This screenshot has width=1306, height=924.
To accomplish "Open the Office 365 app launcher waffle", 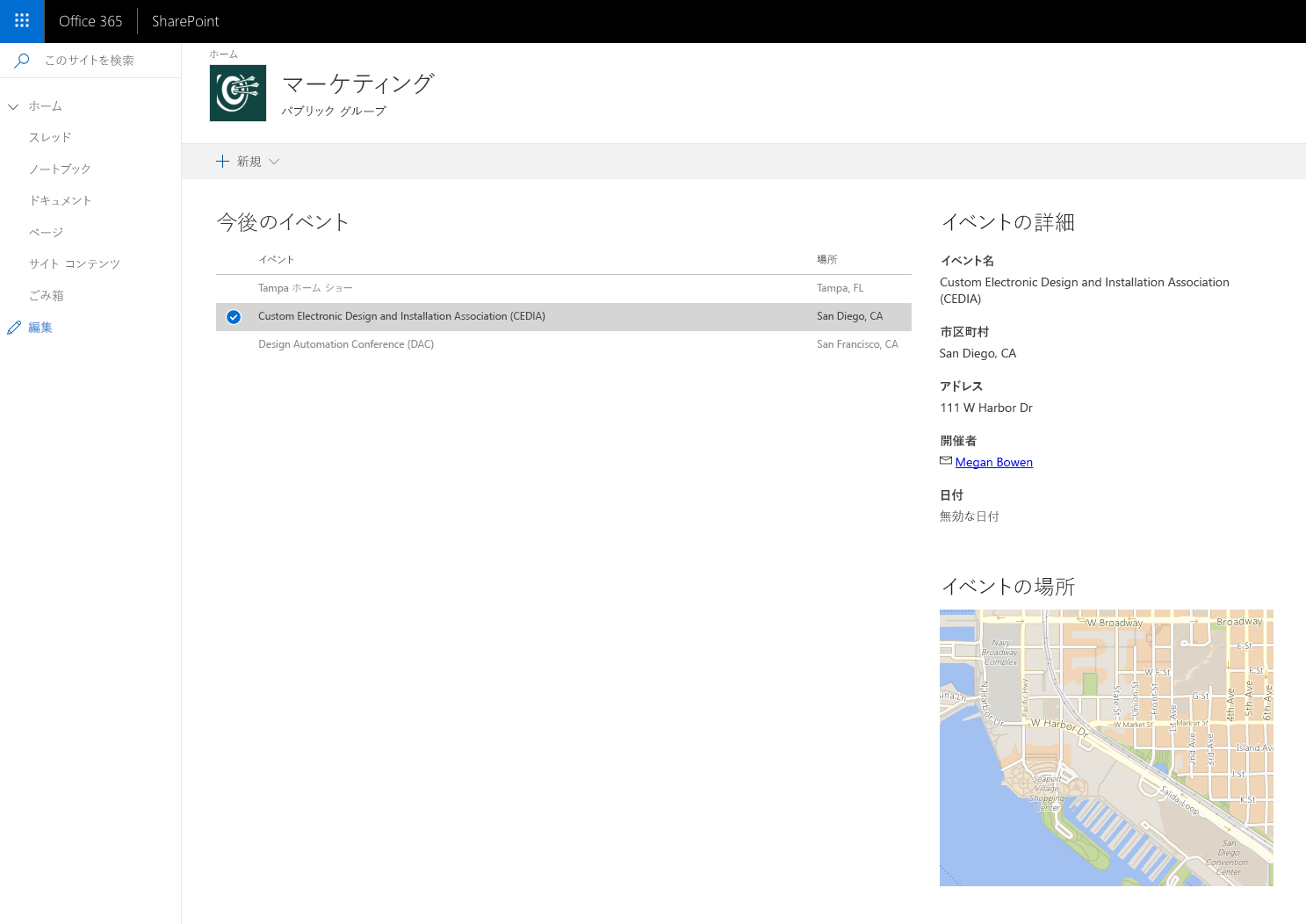I will pyautogui.click(x=22, y=21).
